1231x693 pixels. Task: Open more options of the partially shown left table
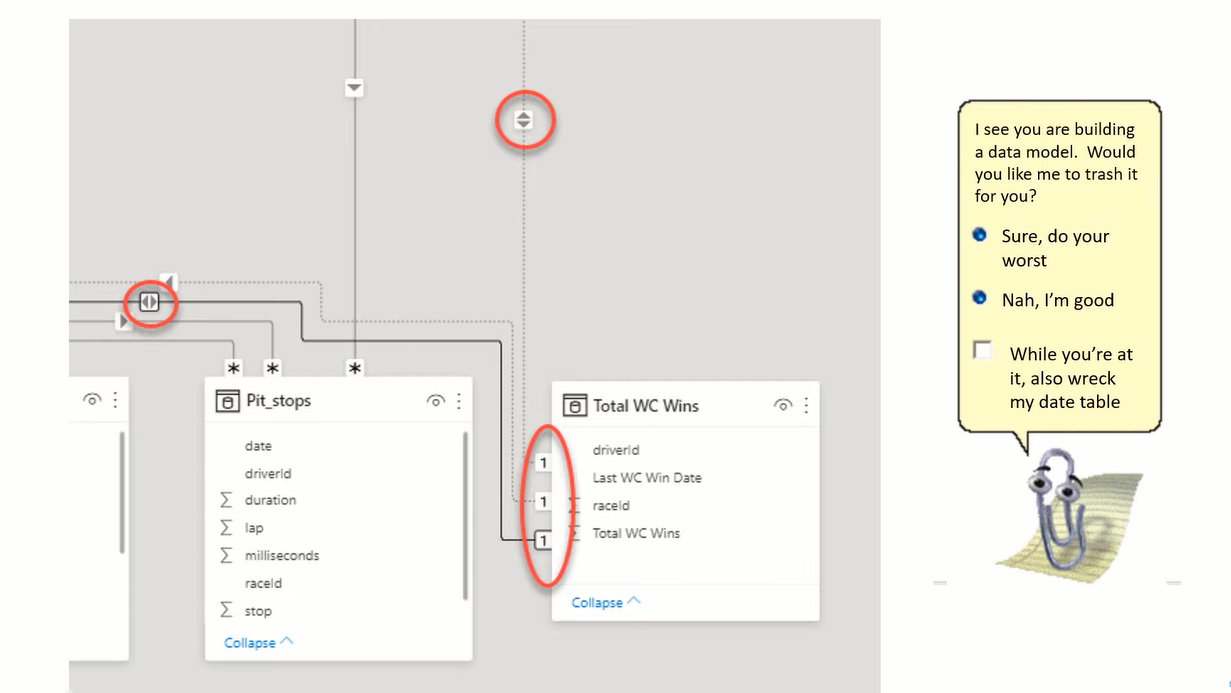point(115,399)
